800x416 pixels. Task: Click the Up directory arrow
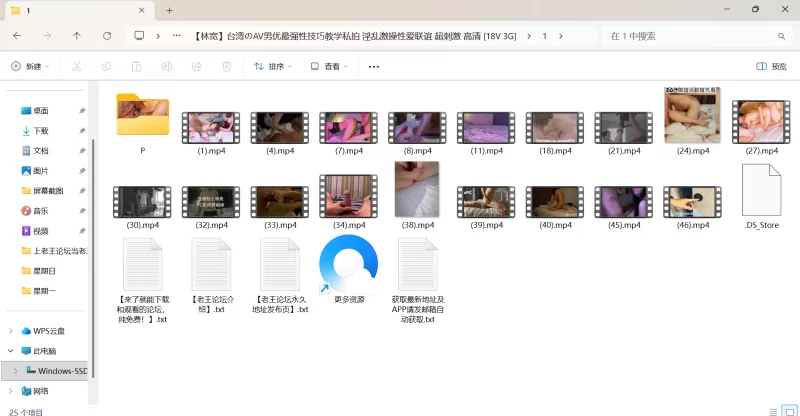(77, 36)
